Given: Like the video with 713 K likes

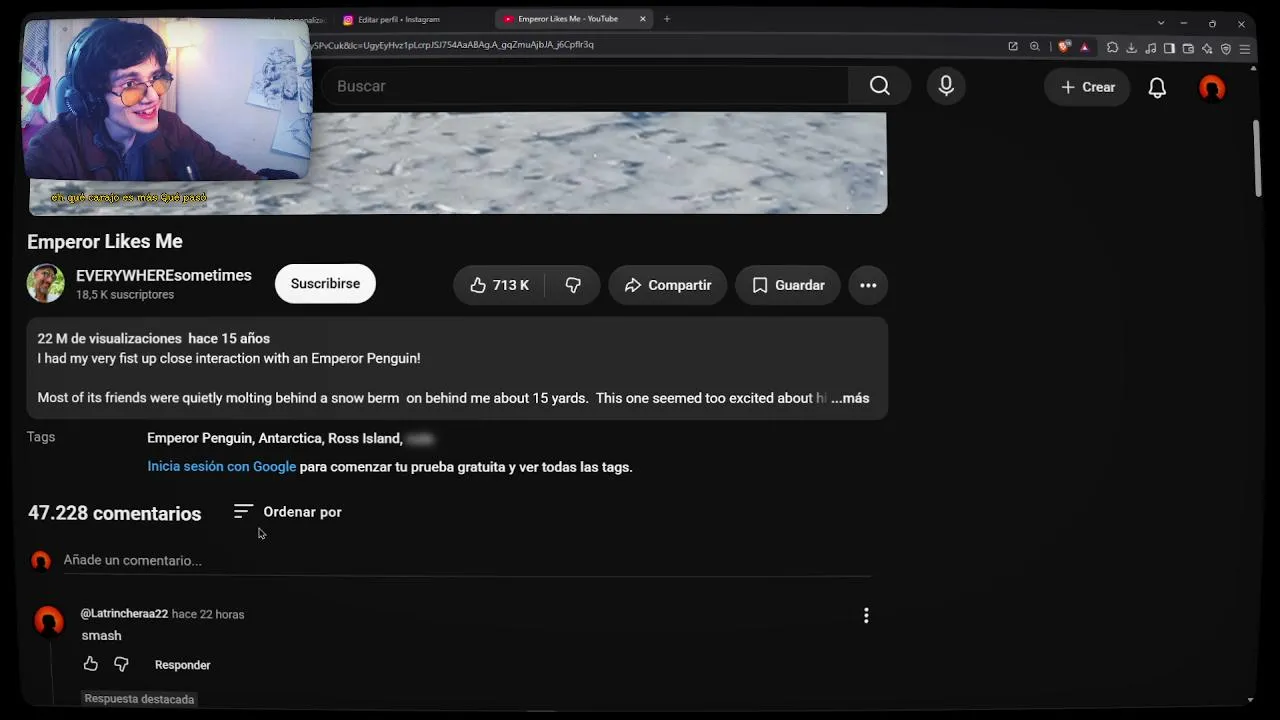Looking at the screenshot, I should 499,285.
